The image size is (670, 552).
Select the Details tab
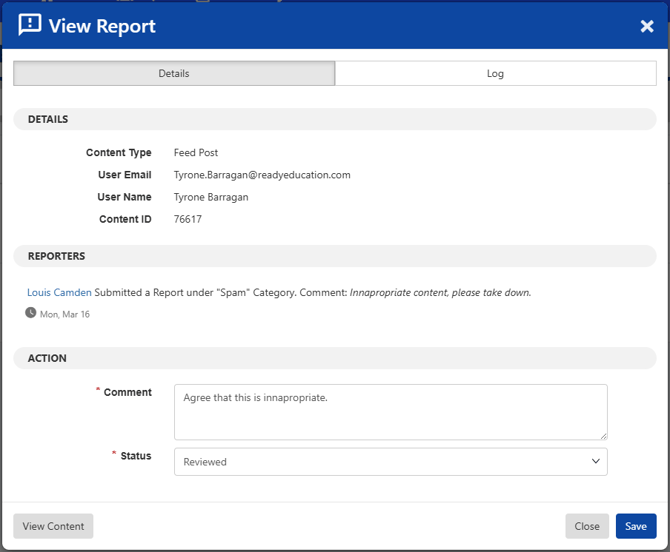pyautogui.click(x=174, y=73)
